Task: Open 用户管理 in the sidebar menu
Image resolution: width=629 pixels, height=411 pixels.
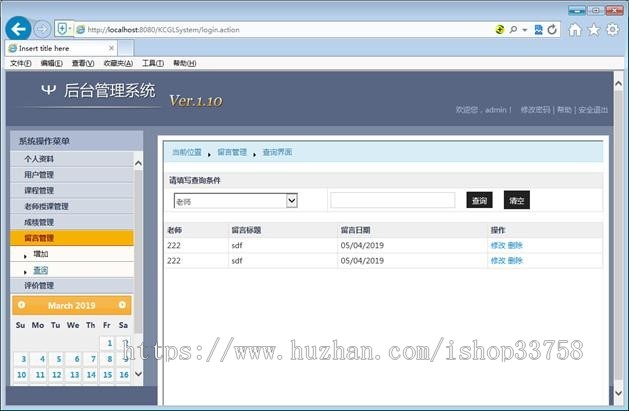Action: tap(72, 175)
